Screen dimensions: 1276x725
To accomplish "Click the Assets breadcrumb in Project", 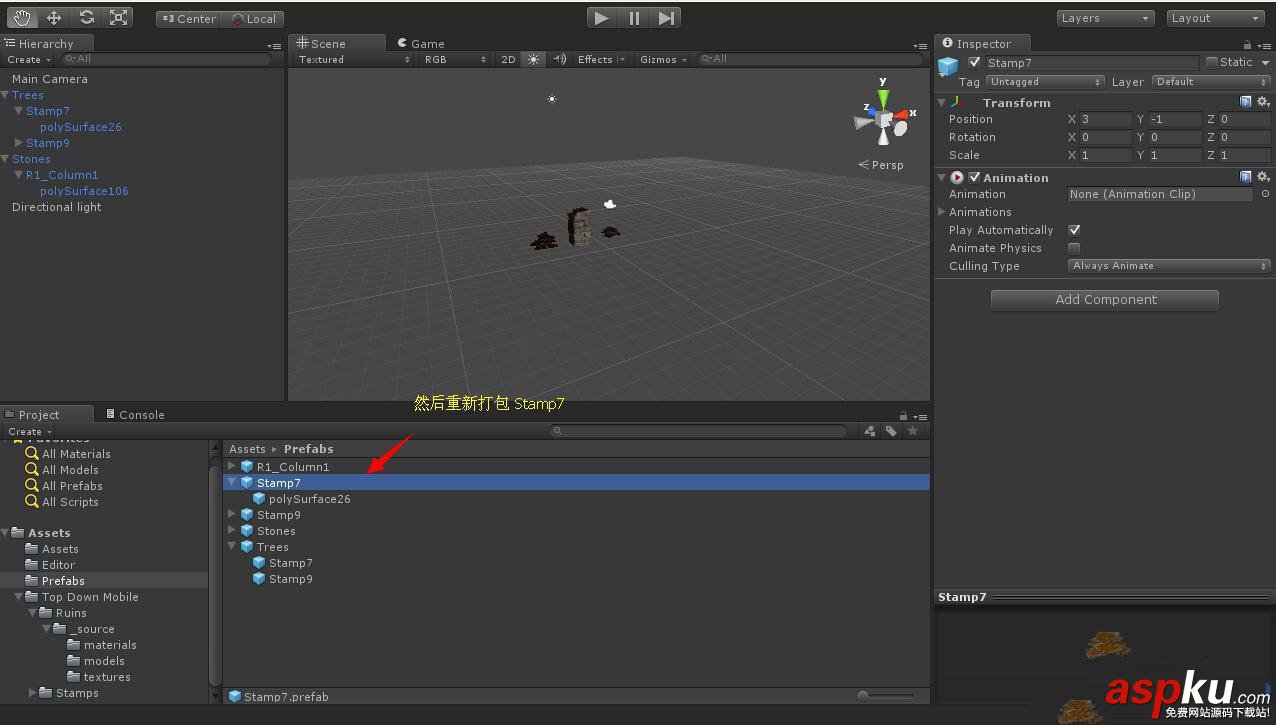I will coord(247,449).
